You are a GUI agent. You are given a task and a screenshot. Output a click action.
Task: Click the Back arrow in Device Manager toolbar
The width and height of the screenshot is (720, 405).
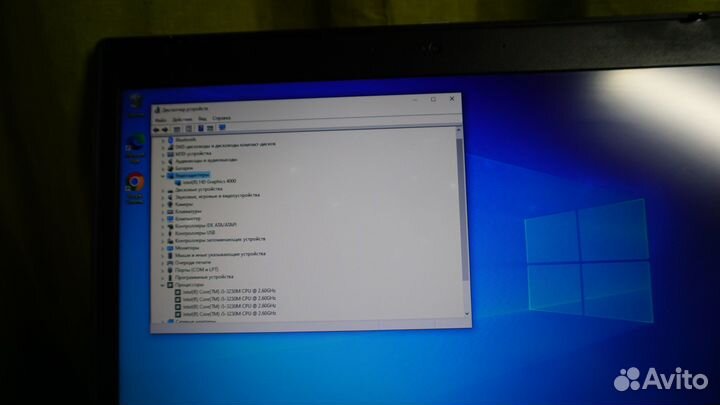click(156, 130)
